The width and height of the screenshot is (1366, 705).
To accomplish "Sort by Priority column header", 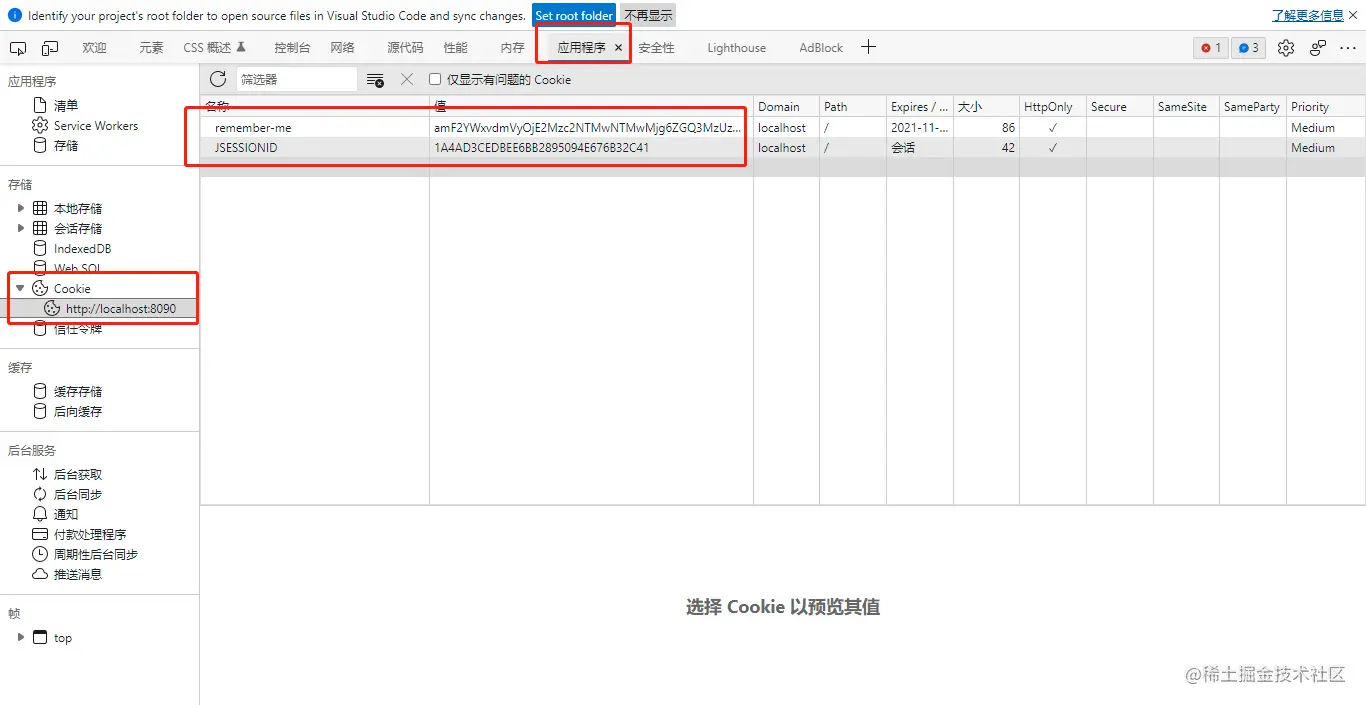I will [x=1326, y=107].
